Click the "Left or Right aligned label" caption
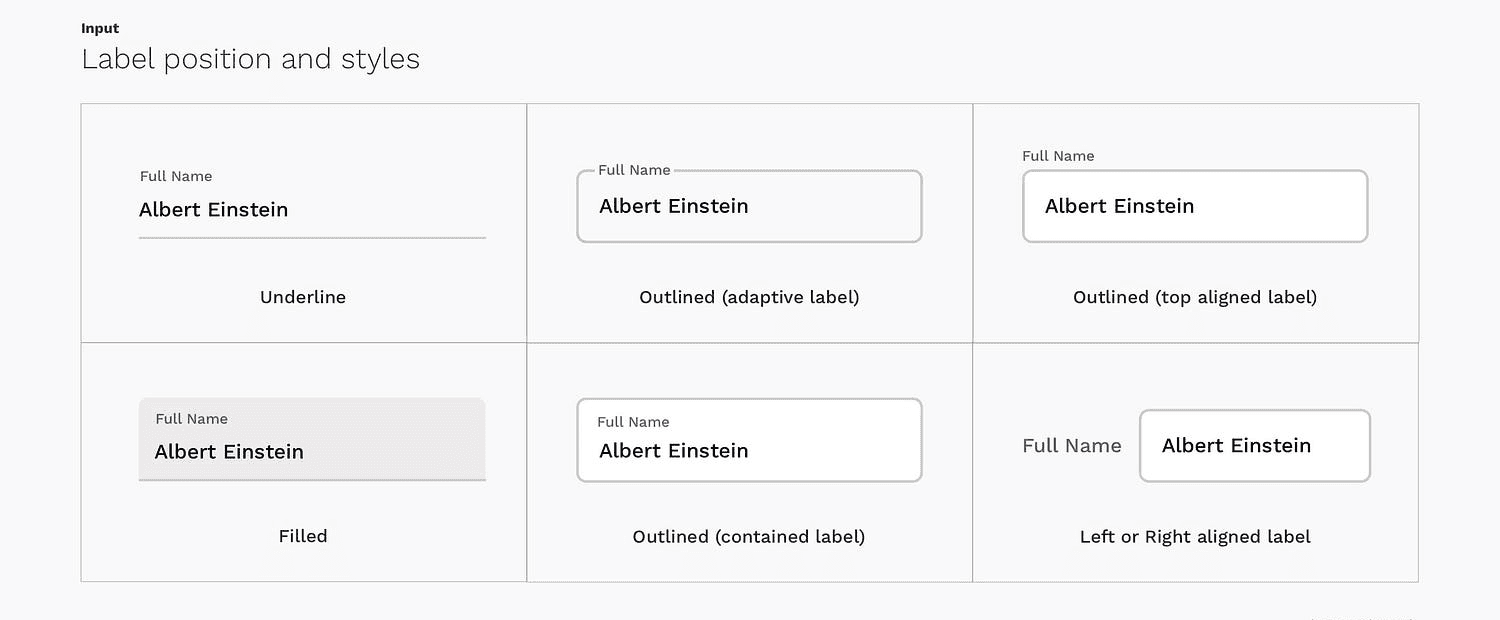Screen dimensions: 1500x620 tap(1195, 536)
